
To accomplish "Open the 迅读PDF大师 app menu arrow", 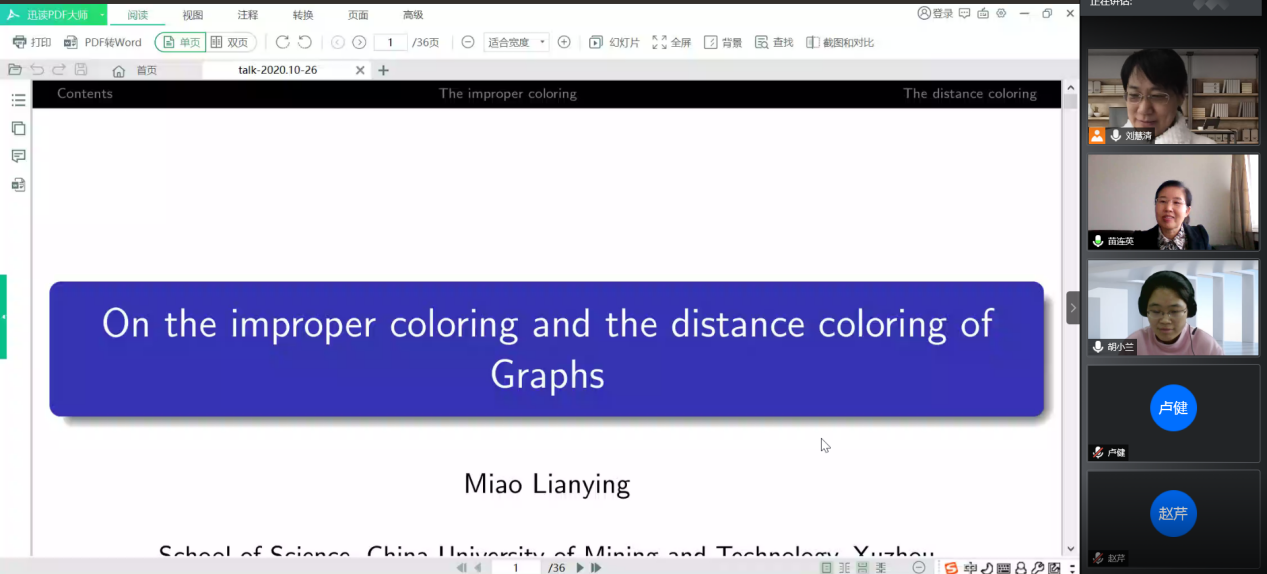I will click(102, 14).
